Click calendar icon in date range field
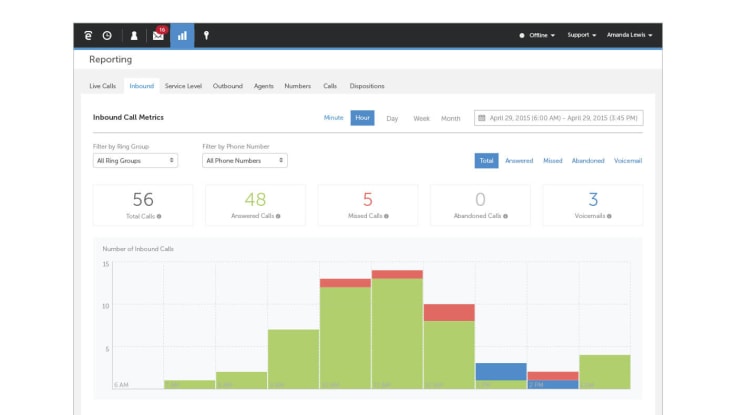The image size is (736, 415). [482, 118]
